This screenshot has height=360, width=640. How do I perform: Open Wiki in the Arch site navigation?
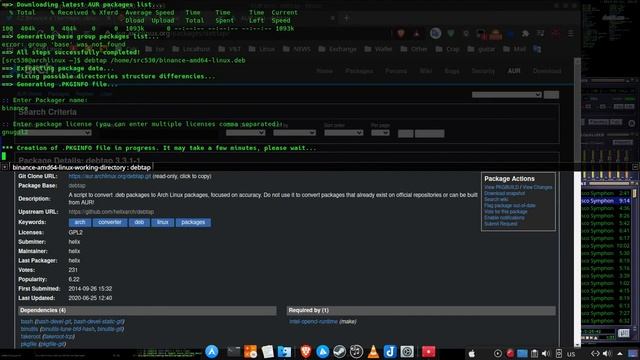426,71
